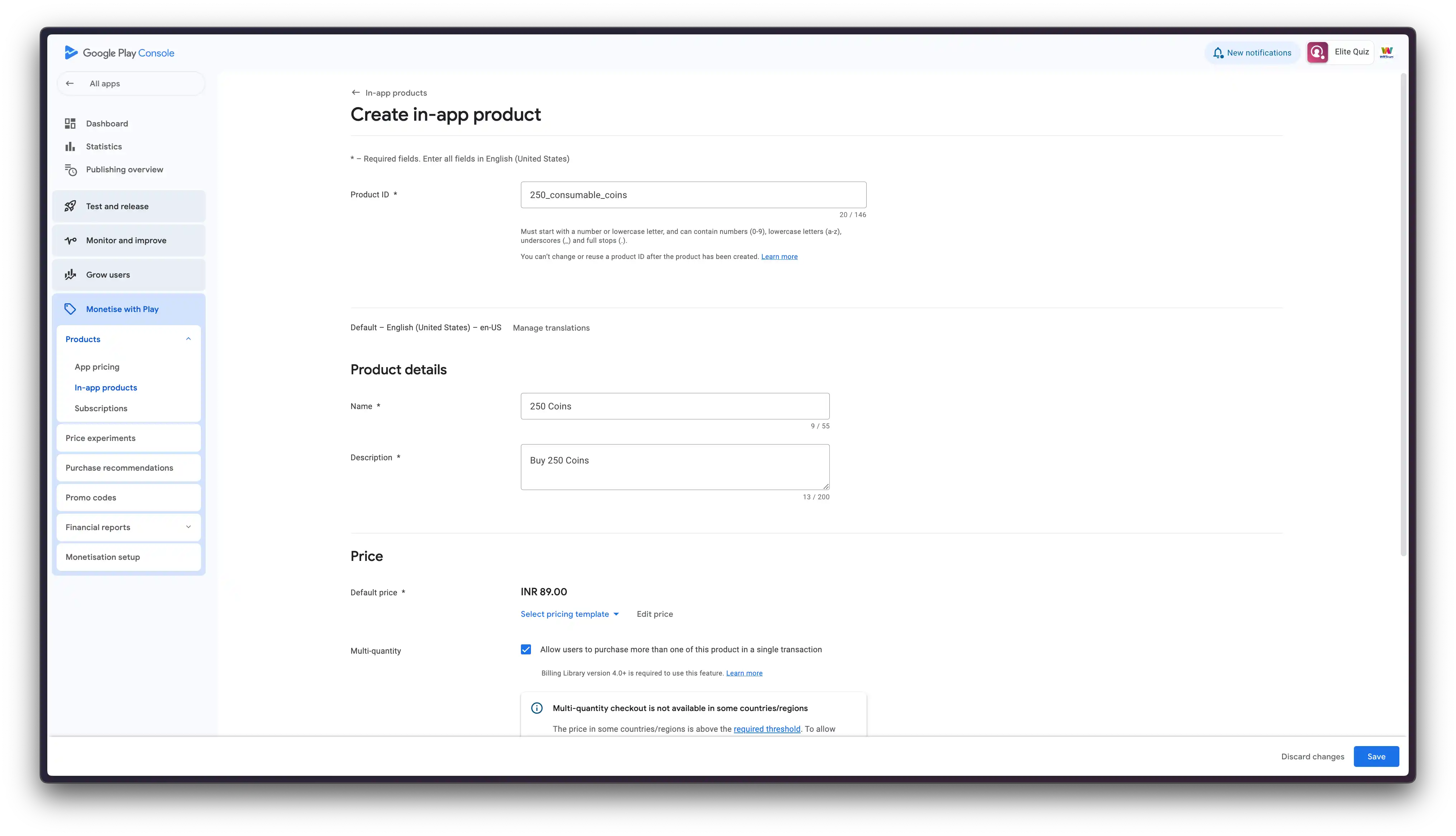Click the developer account logo at top right
This screenshot has height=836, width=1456.
(x=1386, y=52)
